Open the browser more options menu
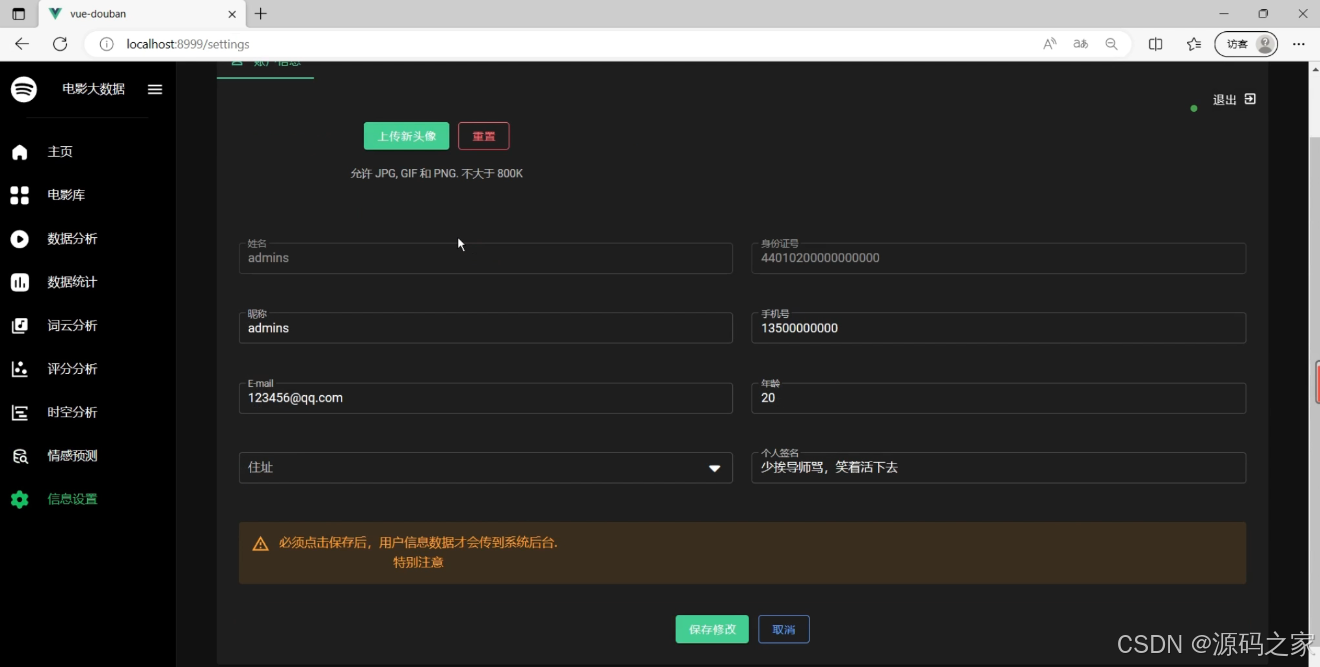The height and width of the screenshot is (667, 1320). (1299, 44)
